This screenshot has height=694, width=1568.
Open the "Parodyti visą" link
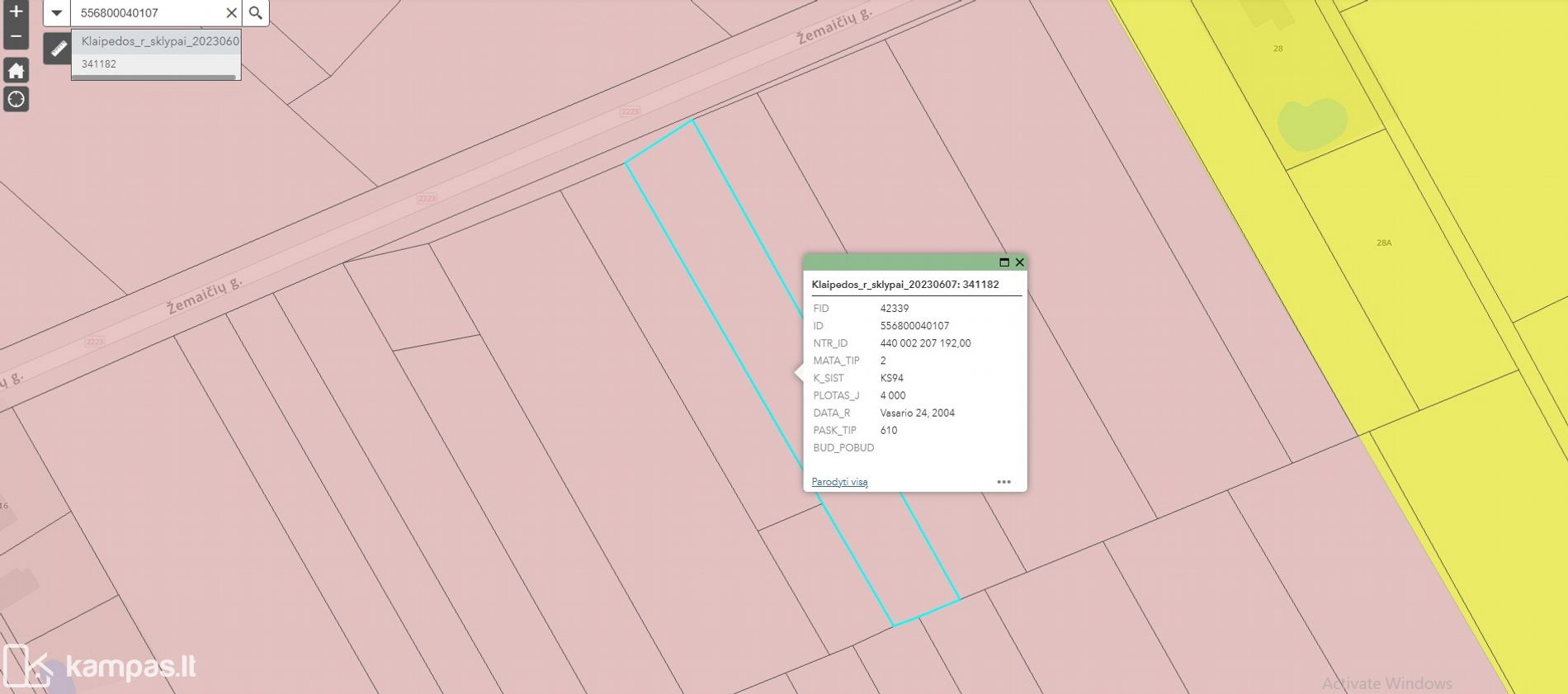[x=839, y=482]
